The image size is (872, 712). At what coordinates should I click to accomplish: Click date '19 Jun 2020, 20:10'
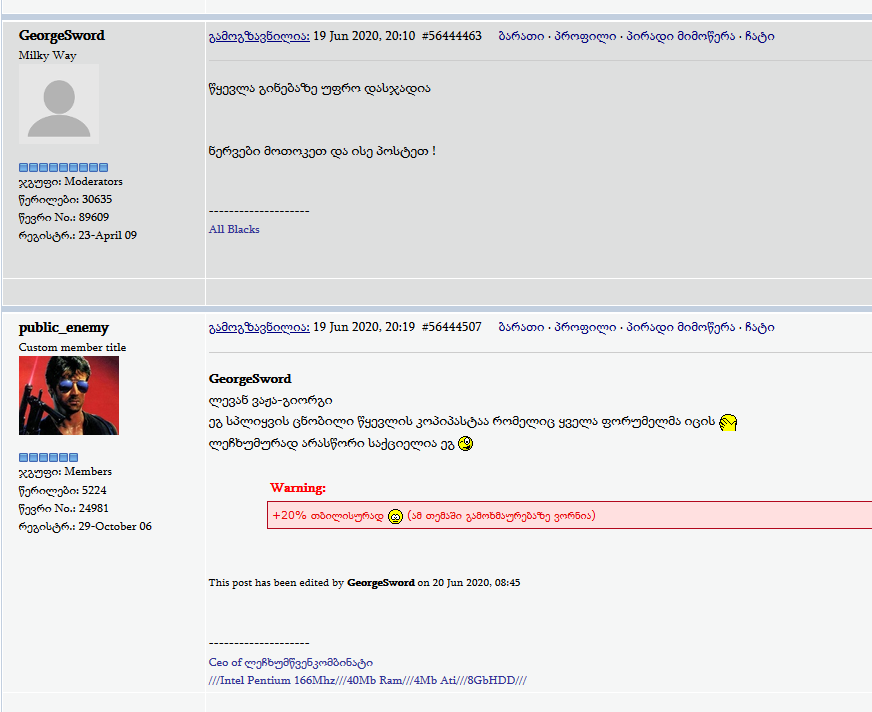tap(364, 36)
